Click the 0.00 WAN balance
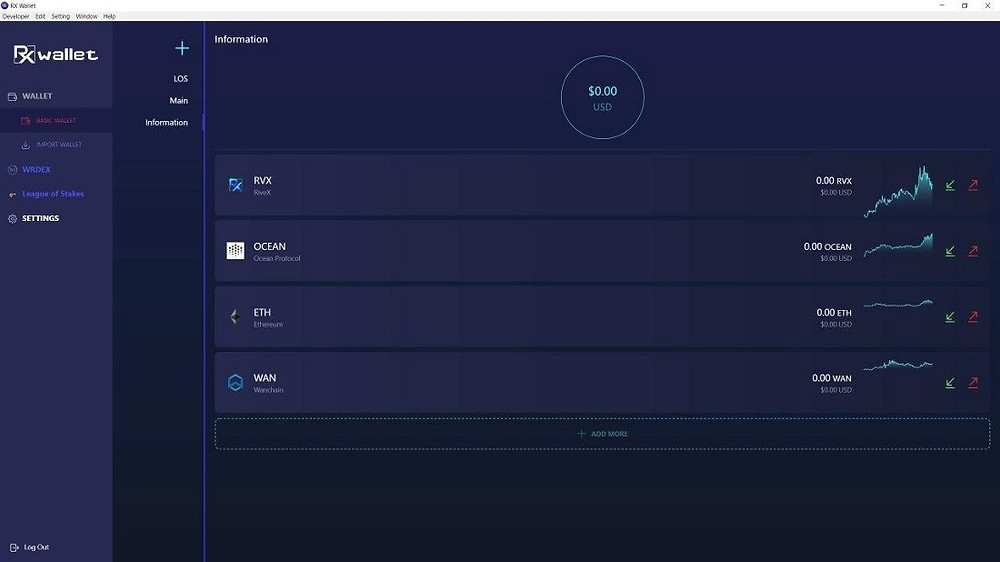The height and width of the screenshot is (562, 1000). 832,378
